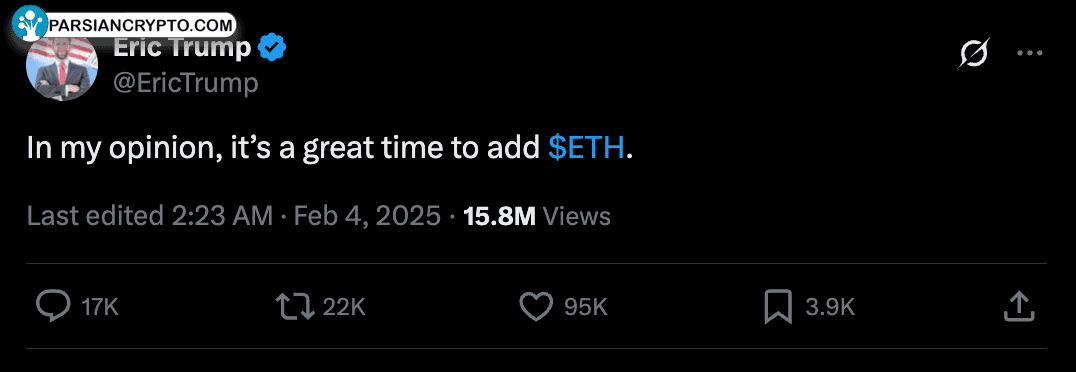Bookmark this tweet using the bookmark icon

pyautogui.click(x=778, y=307)
